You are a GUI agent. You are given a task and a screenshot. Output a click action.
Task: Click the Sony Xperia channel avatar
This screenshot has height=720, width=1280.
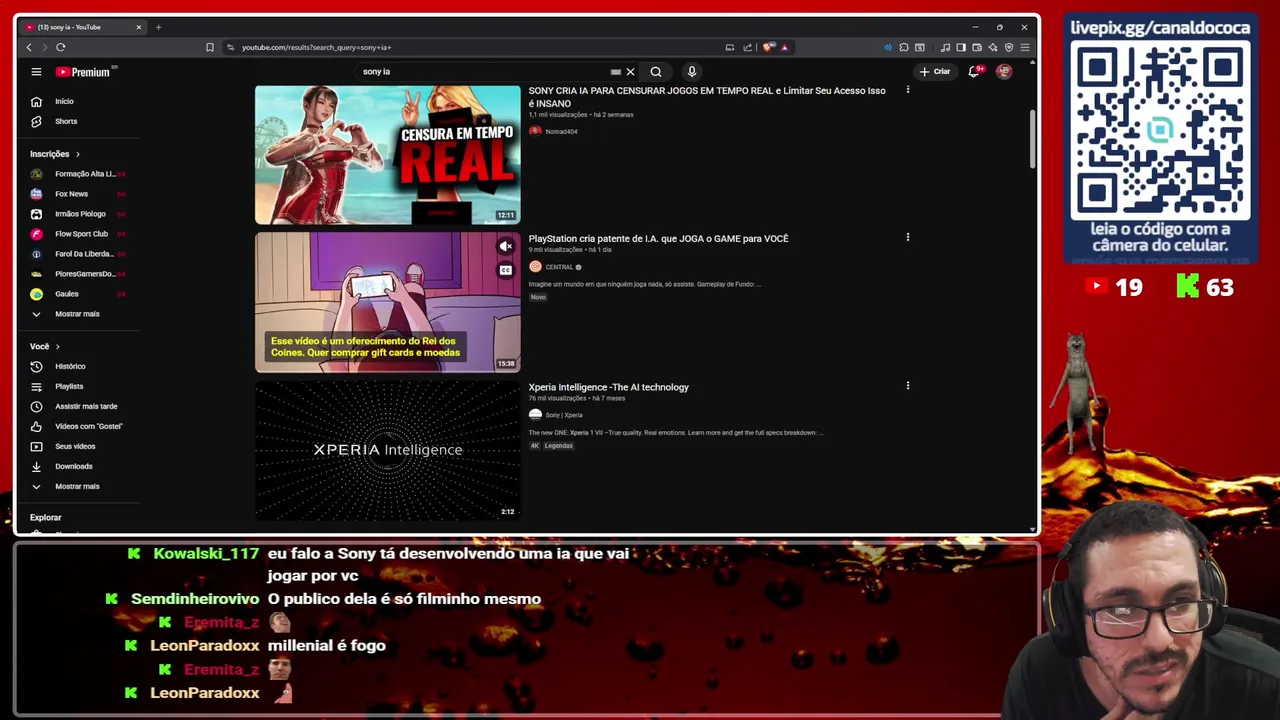[x=535, y=415]
